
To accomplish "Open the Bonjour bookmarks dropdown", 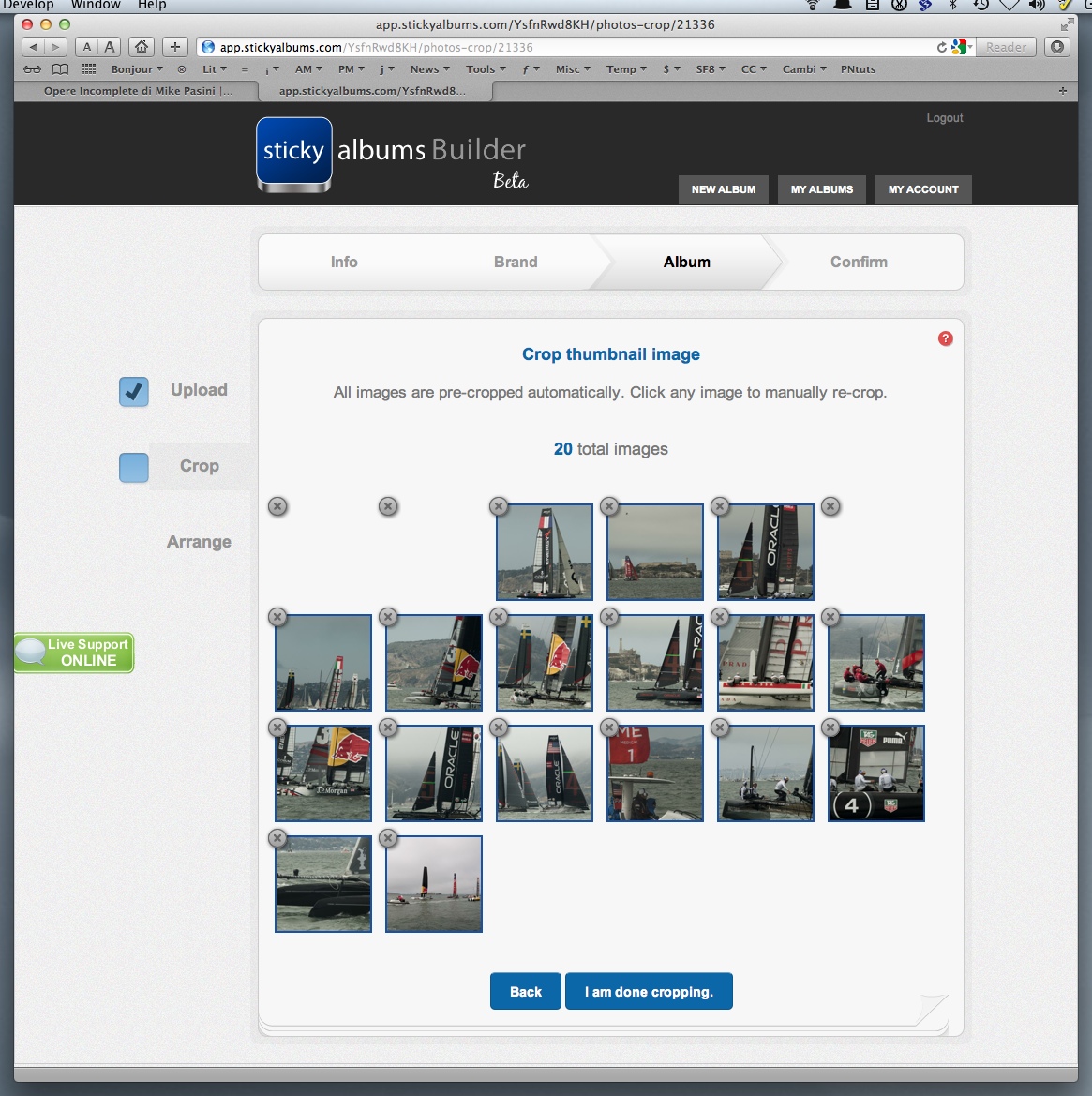I will [137, 69].
